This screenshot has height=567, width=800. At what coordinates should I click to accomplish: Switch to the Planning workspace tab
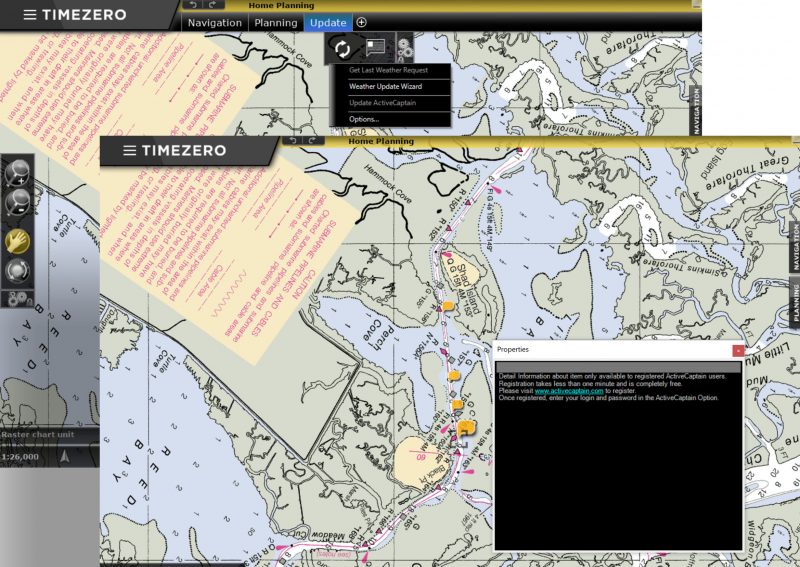click(276, 22)
